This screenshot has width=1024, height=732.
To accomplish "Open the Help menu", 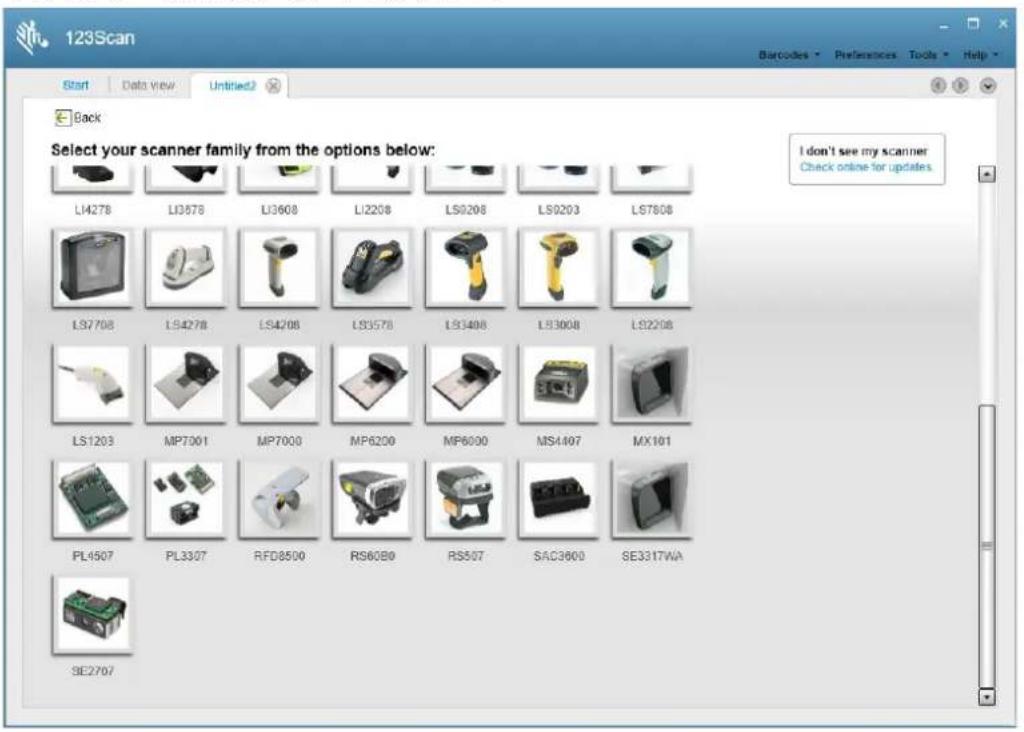I will [x=980, y=55].
